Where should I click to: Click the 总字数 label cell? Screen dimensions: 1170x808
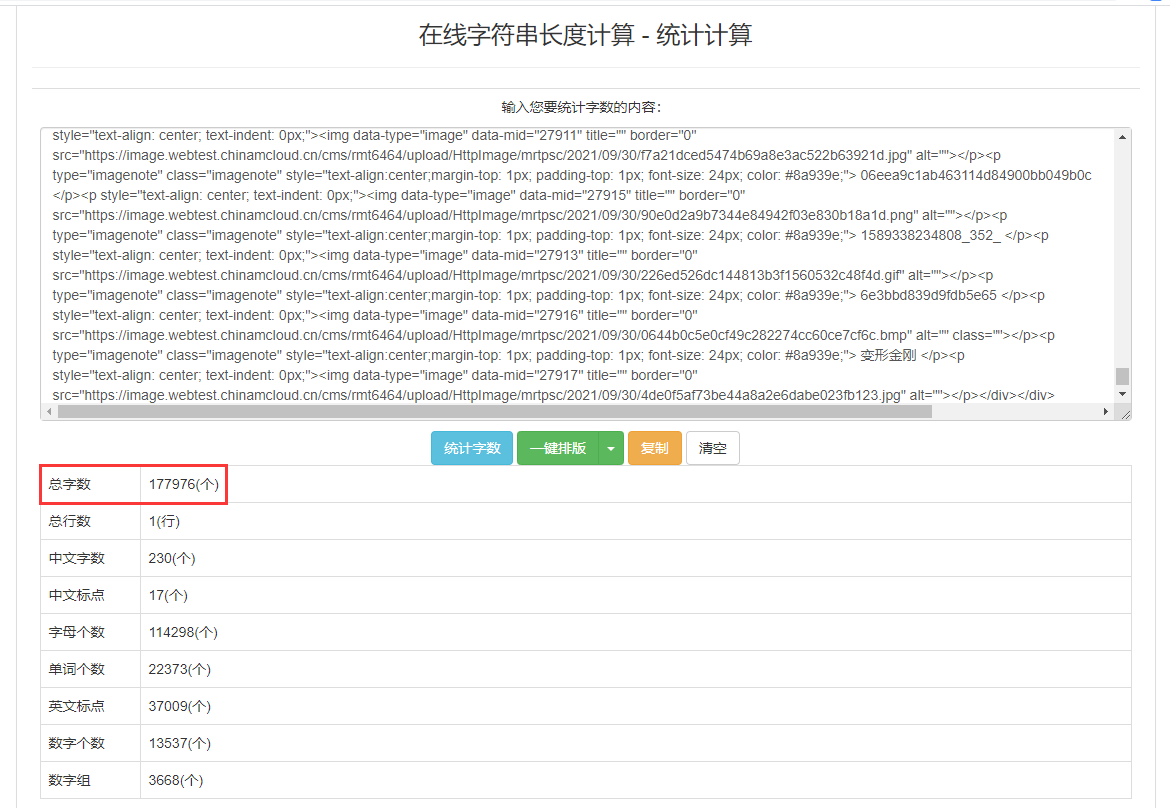coord(90,484)
